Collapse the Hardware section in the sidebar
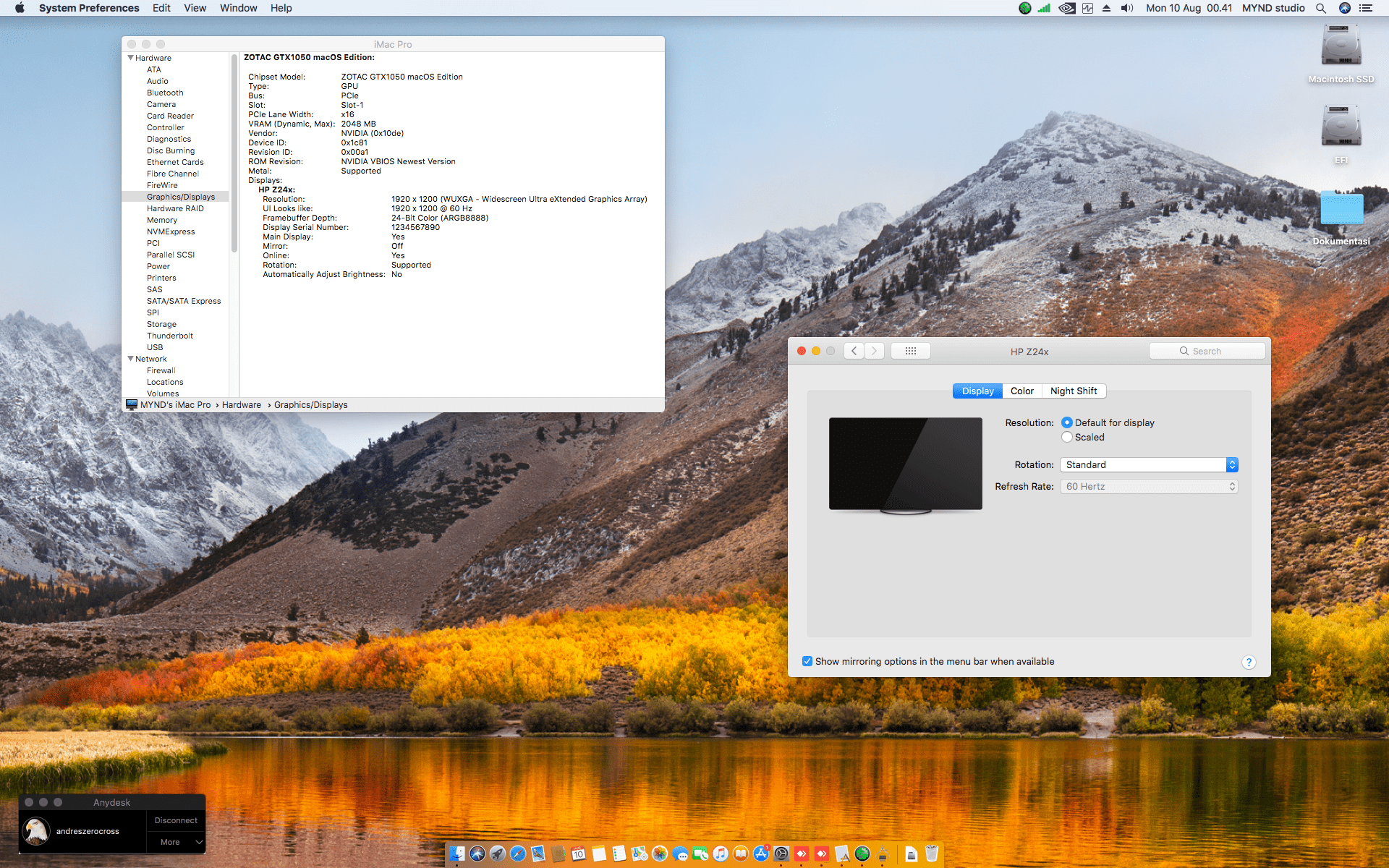 (x=130, y=58)
